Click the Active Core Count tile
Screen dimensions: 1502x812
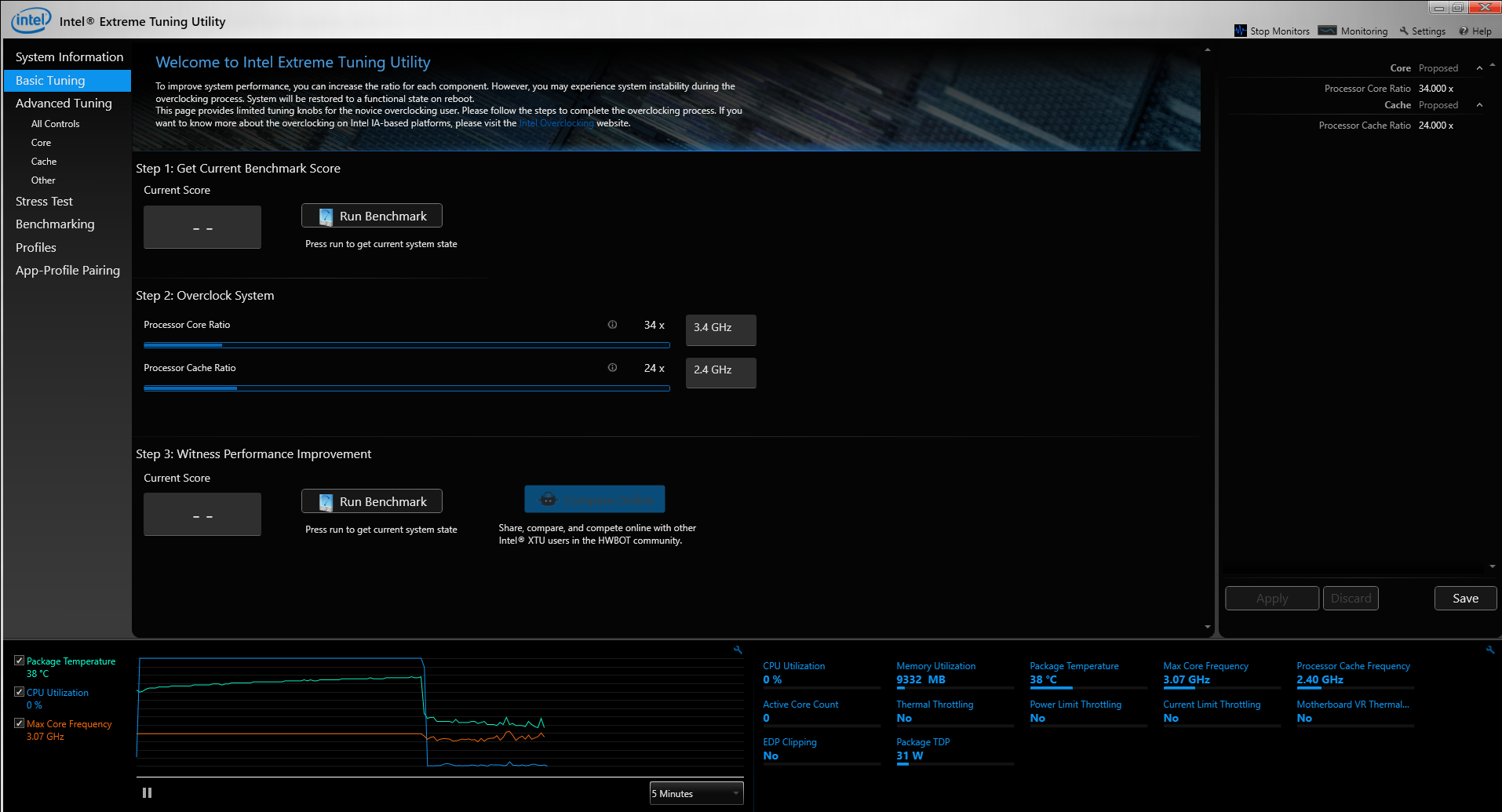click(x=821, y=712)
